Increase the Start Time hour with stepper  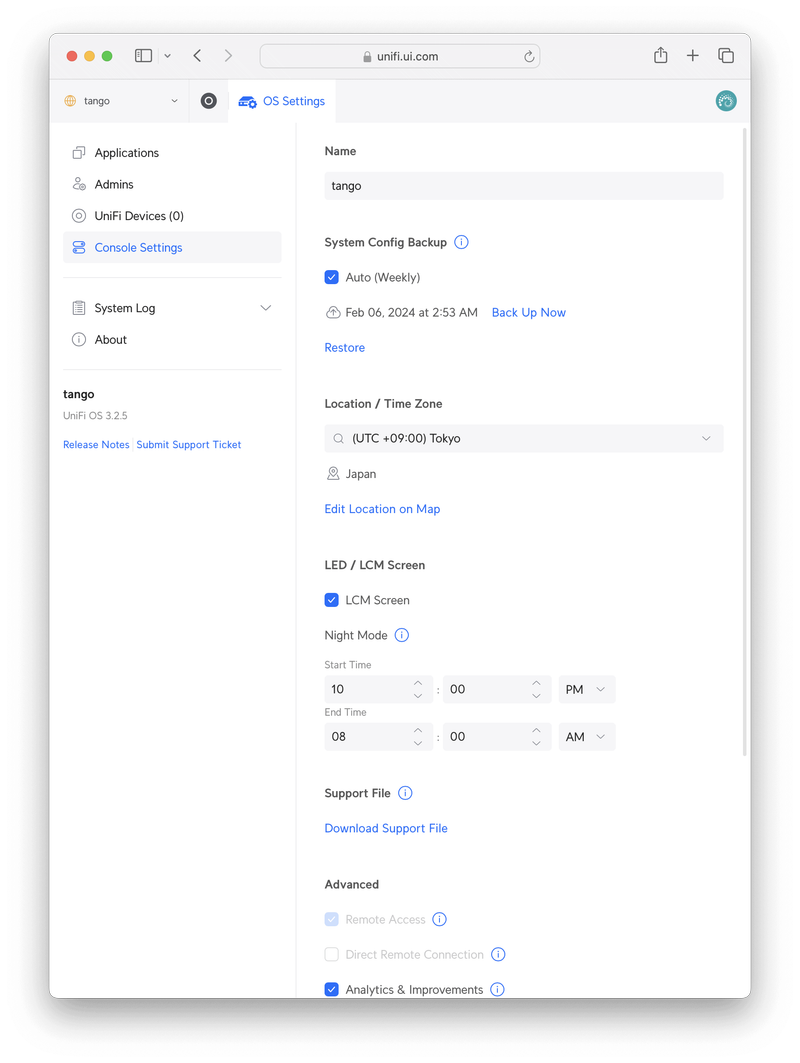pyautogui.click(x=418, y=683)
